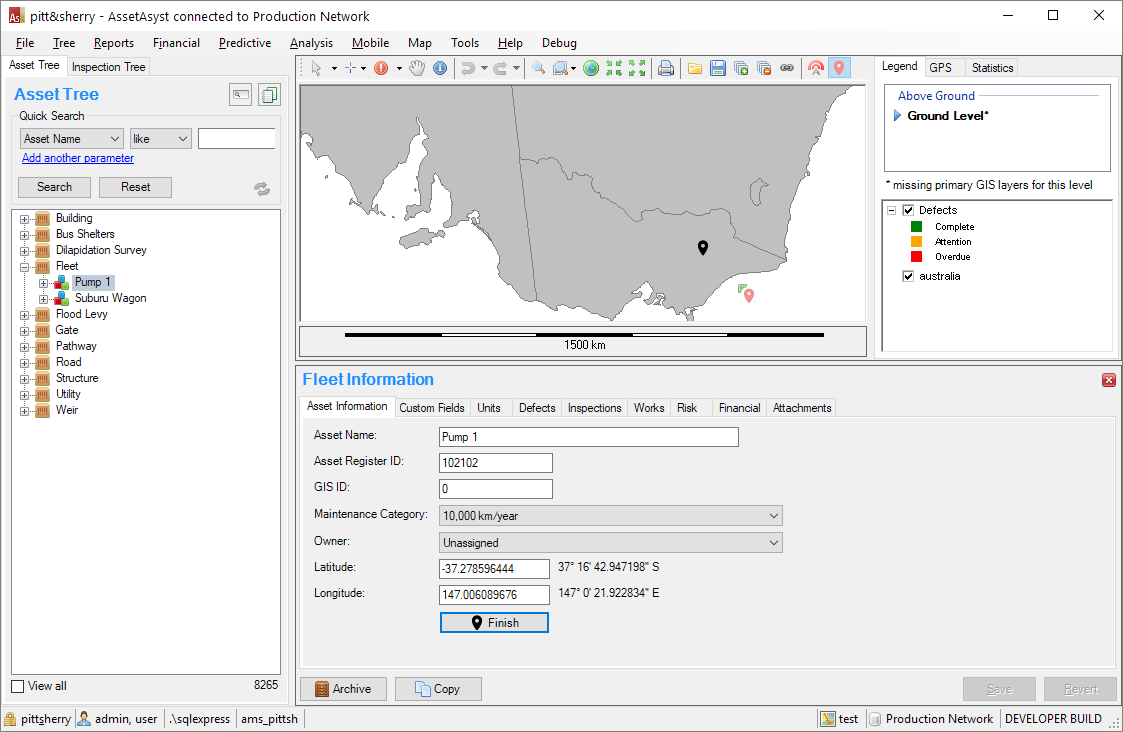
Task: Toggle the australia layer checkbox
Action: (x=908, y=276)
